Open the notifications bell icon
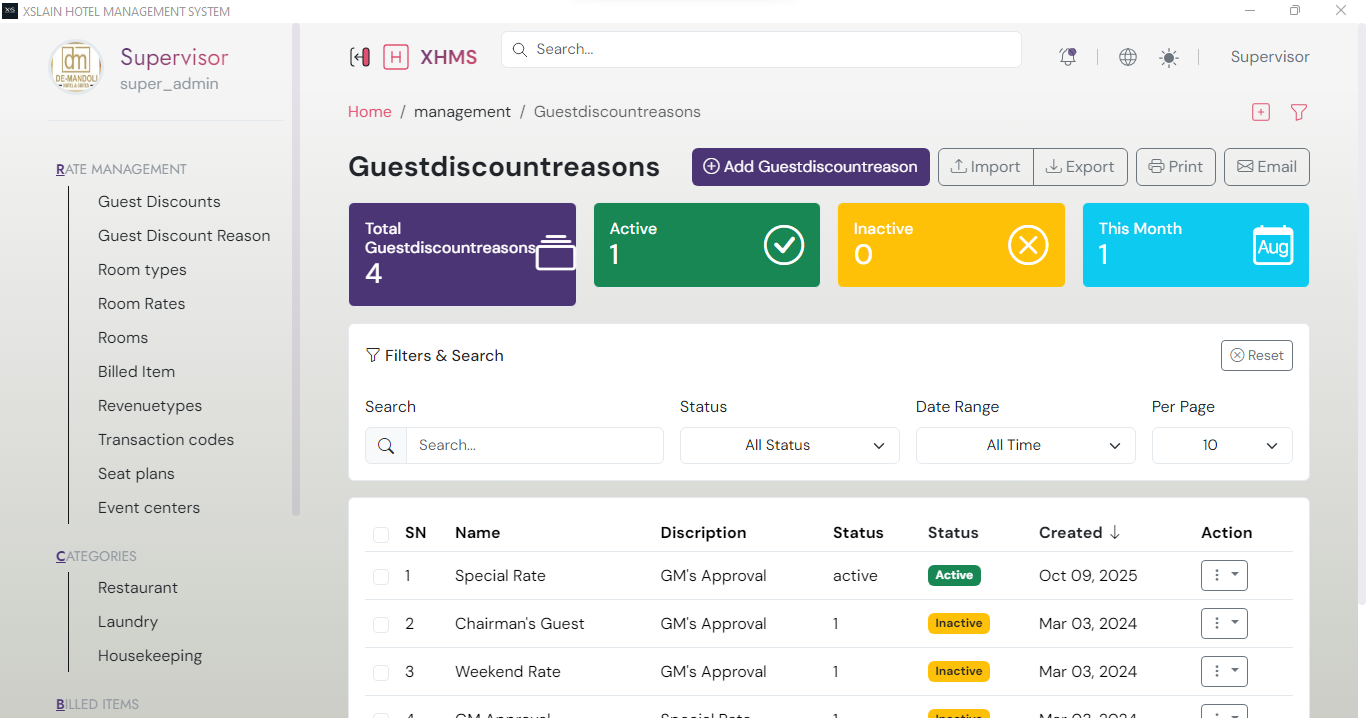Image resolution: width=1366 pixels, height=718 pixels. click(x=1067, y=57)
